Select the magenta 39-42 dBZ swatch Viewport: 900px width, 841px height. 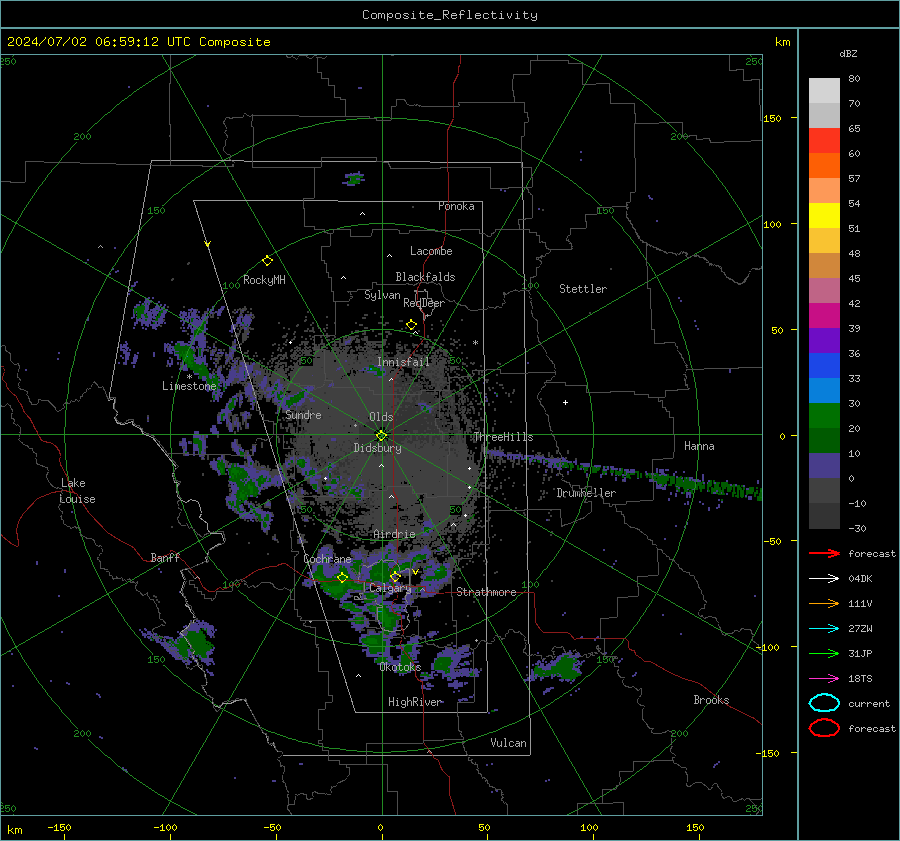pyautogui.click(x=824, y=316)
